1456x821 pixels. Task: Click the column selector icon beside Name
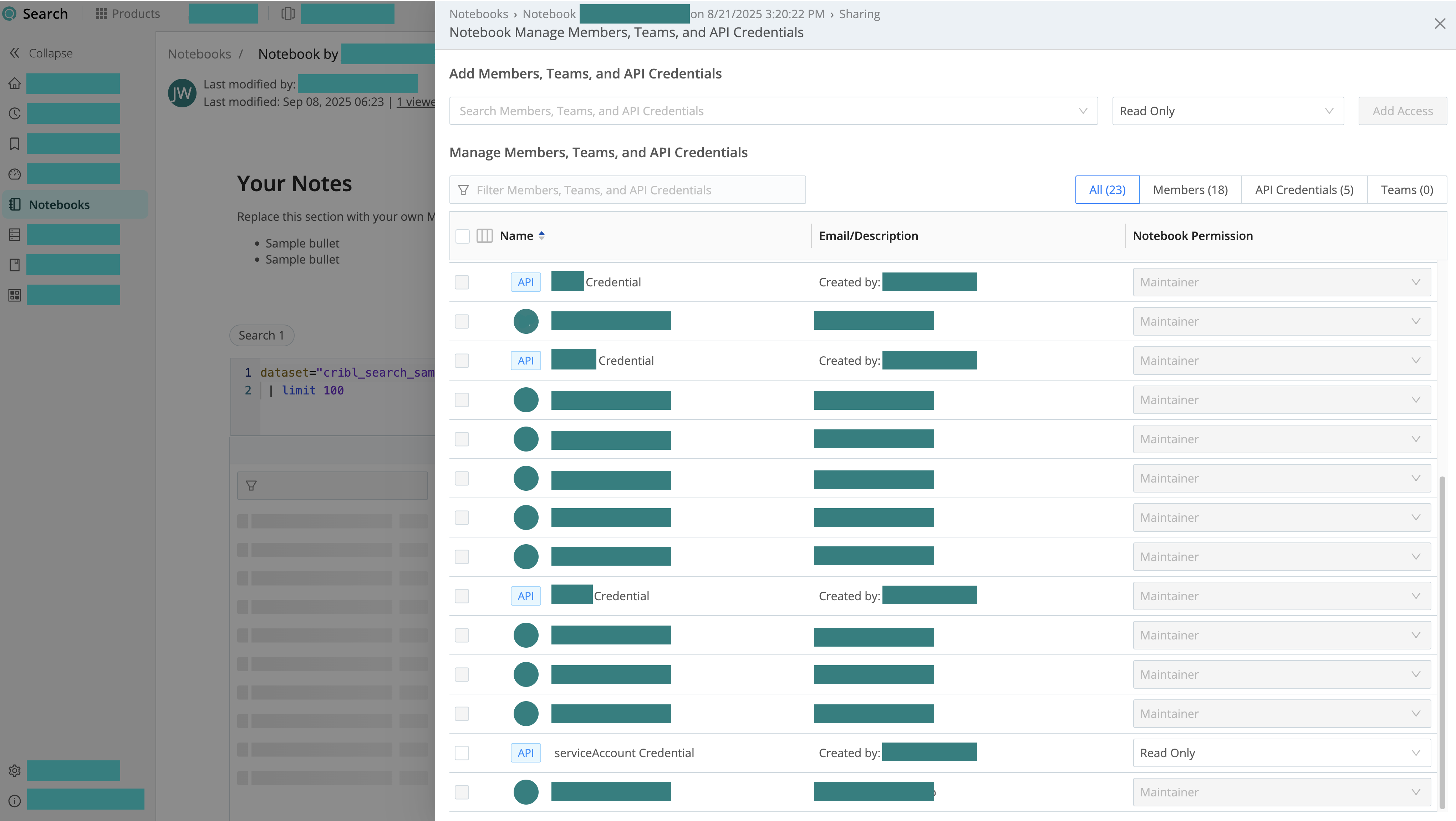pyautogui.click(x=484, y=236)
